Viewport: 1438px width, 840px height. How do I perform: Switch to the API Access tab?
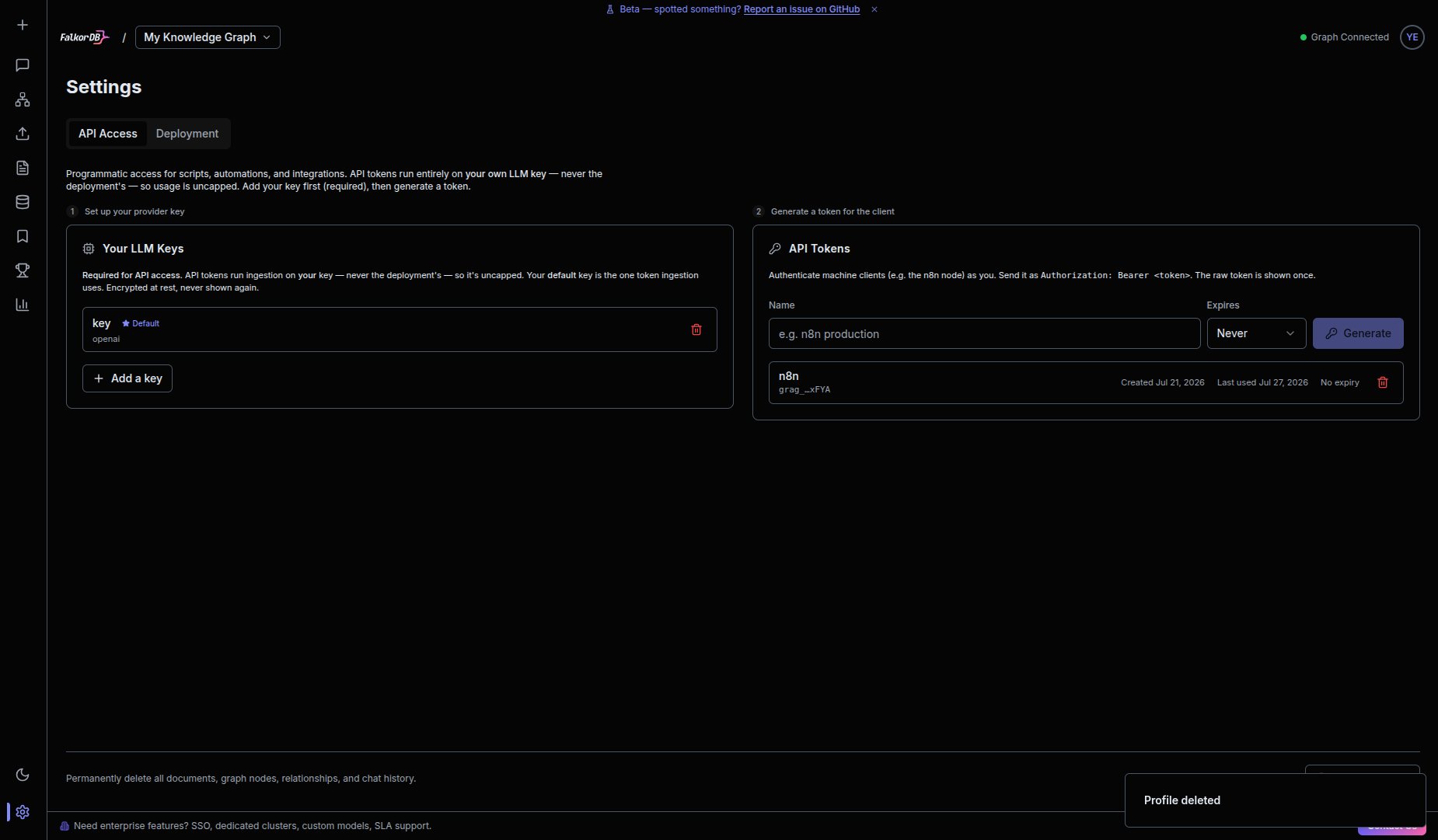point(108,134)
